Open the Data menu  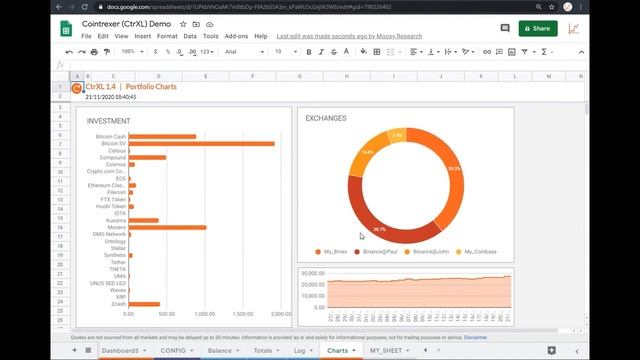tap(190, 36)
